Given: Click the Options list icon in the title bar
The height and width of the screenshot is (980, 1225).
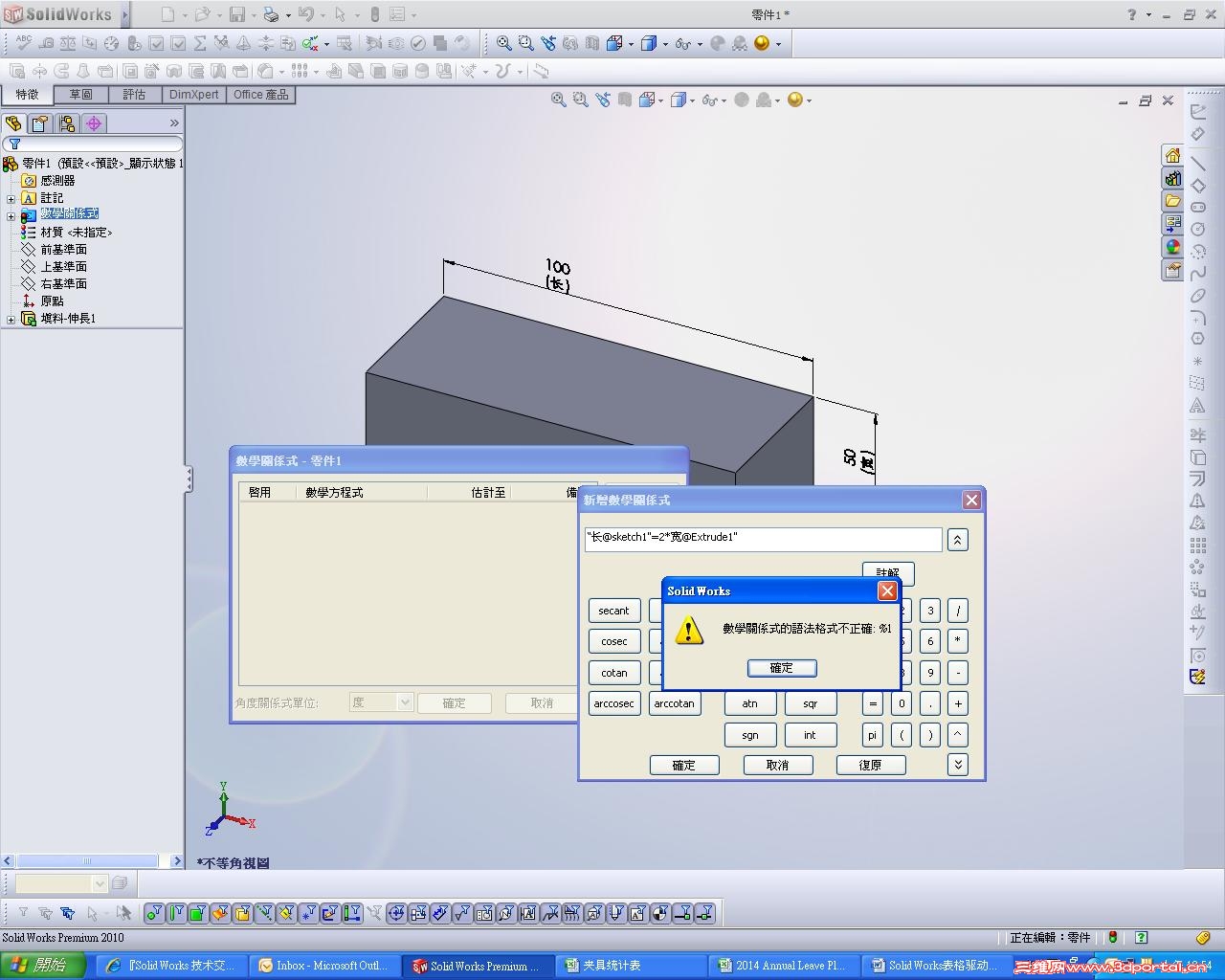Looking at the screenshot, I should pos(397,14).
